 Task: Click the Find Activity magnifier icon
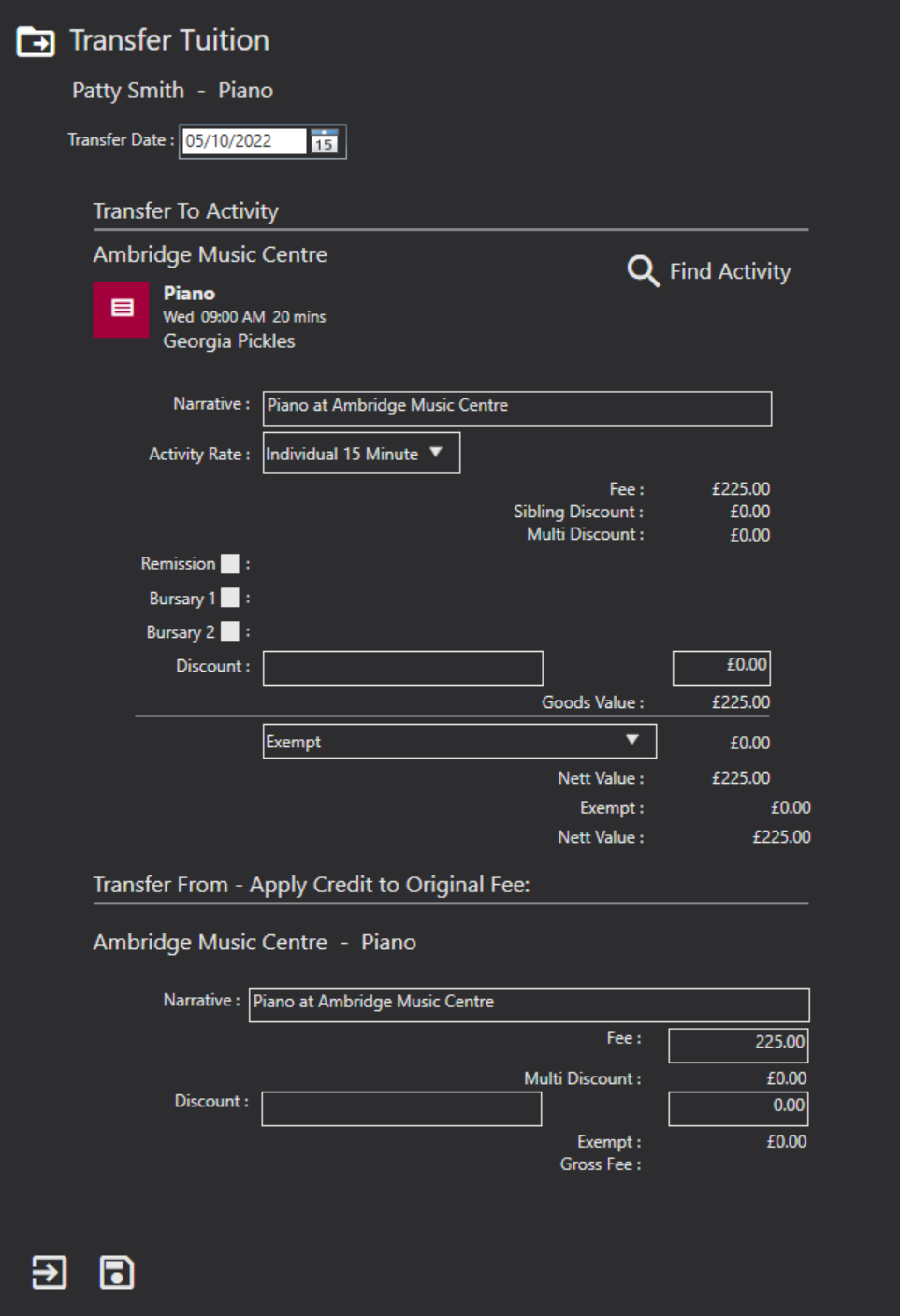pos(643,271)
